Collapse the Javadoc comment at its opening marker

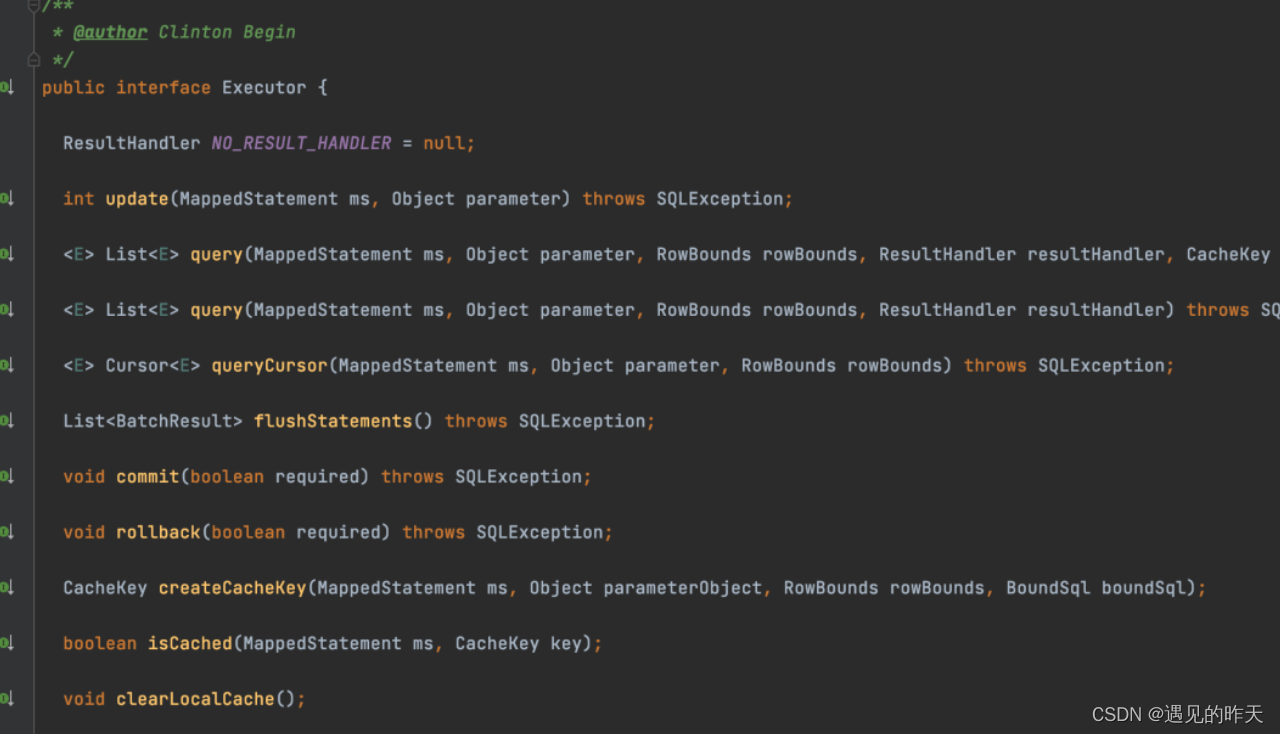(33, 5)
